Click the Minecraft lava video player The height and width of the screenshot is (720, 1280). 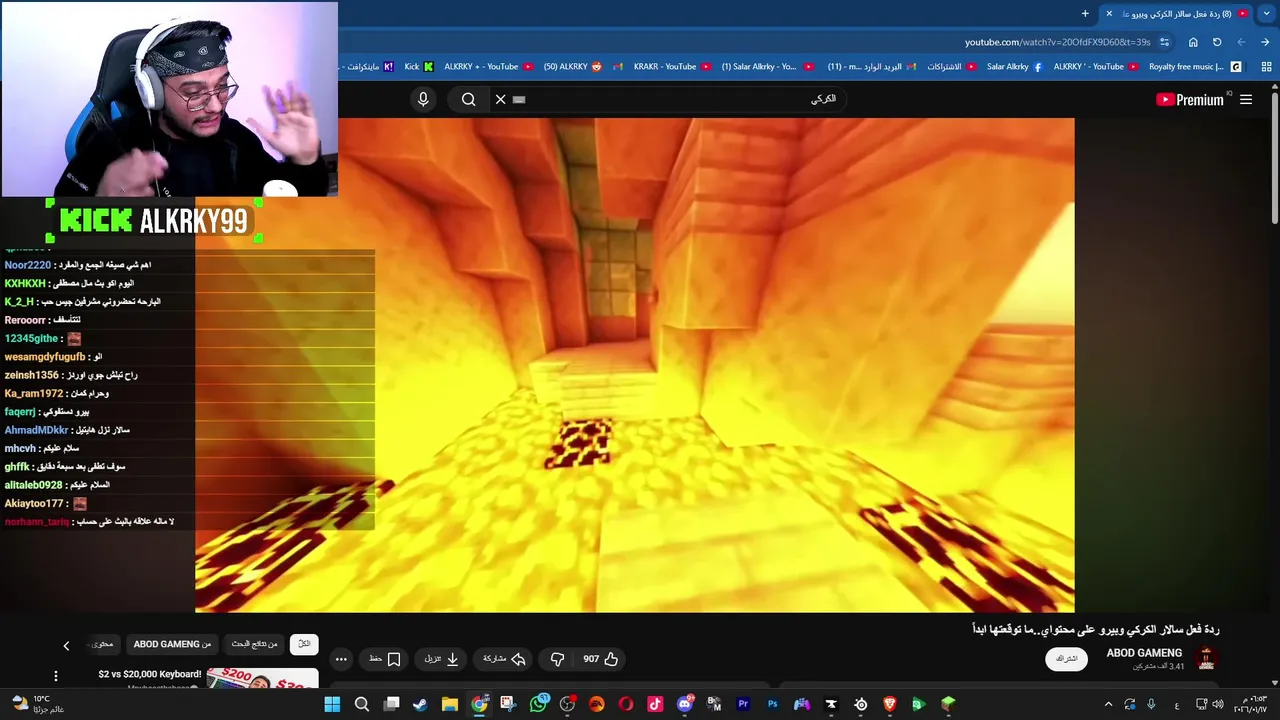[635, 365]
